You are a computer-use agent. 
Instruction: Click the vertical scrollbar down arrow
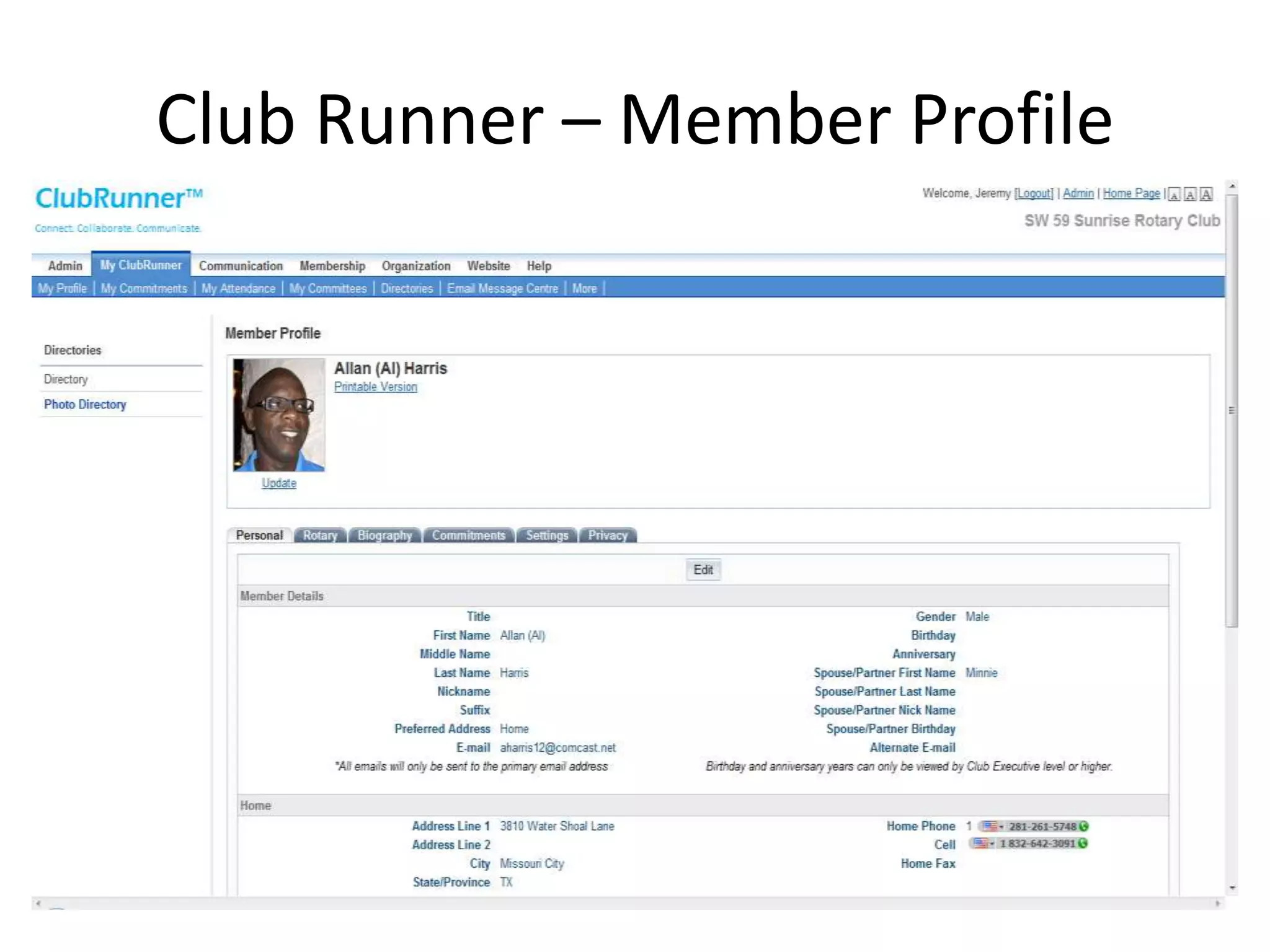(x=1232, y=888)
